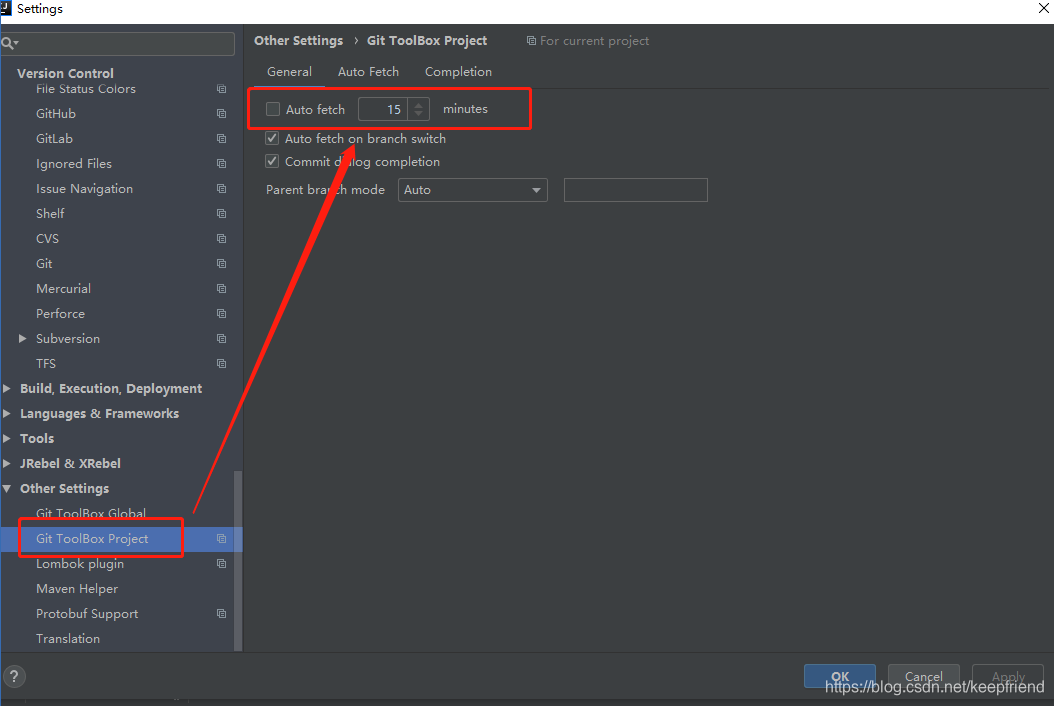This screenshot has width=1054, height=706.
Task: Click the For current project icon
Action: [531, 41]
